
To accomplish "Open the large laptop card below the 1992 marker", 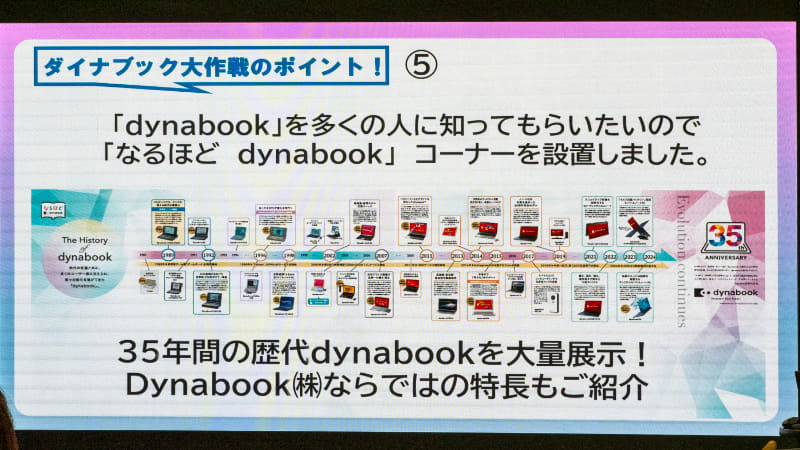I will pos(211,293).
